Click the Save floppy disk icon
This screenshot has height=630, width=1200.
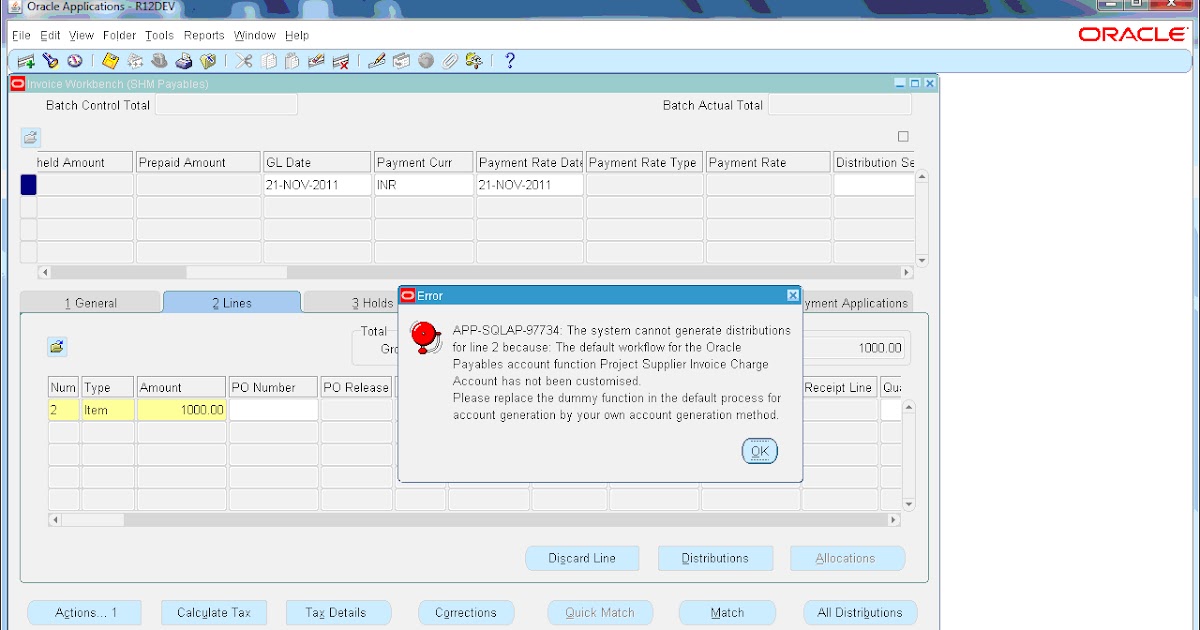pyautogui.click(x=110, y=61)
